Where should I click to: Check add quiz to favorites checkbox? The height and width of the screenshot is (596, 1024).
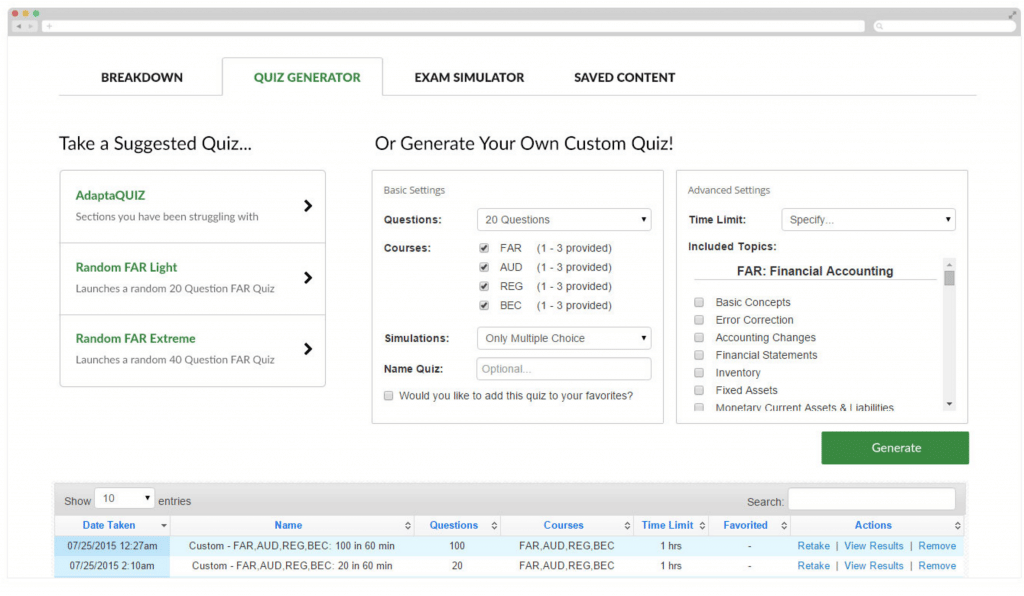coord(389,396)
